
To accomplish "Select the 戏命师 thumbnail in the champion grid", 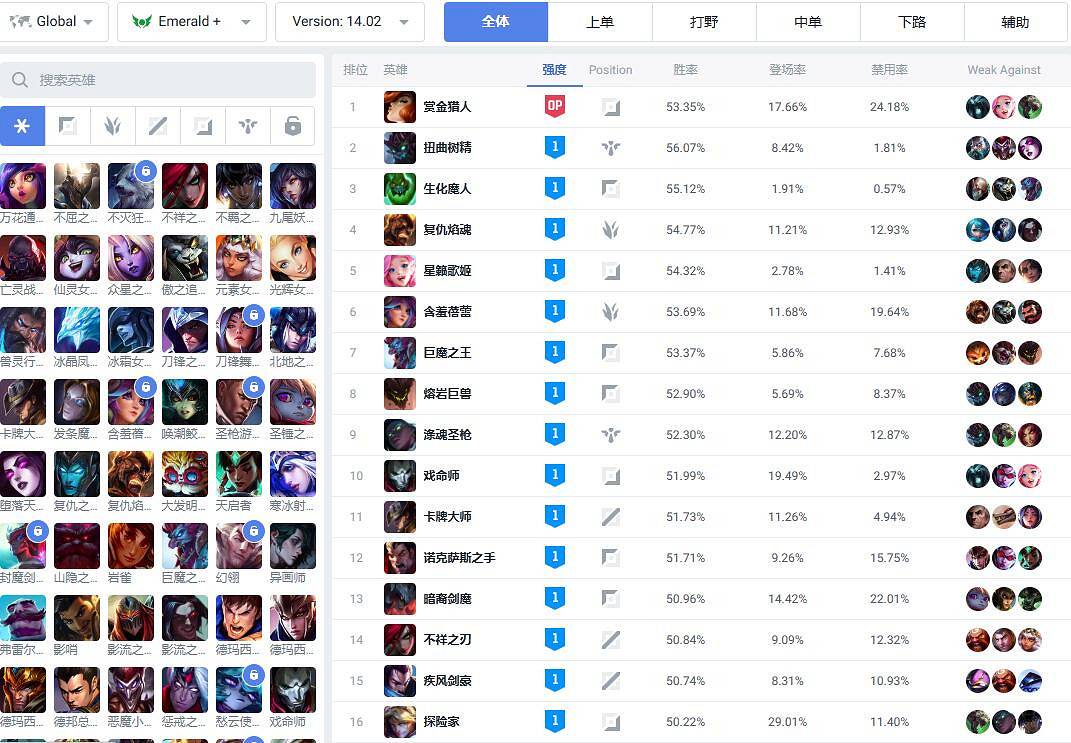I will pyautogui.click(x=293, y=690).
